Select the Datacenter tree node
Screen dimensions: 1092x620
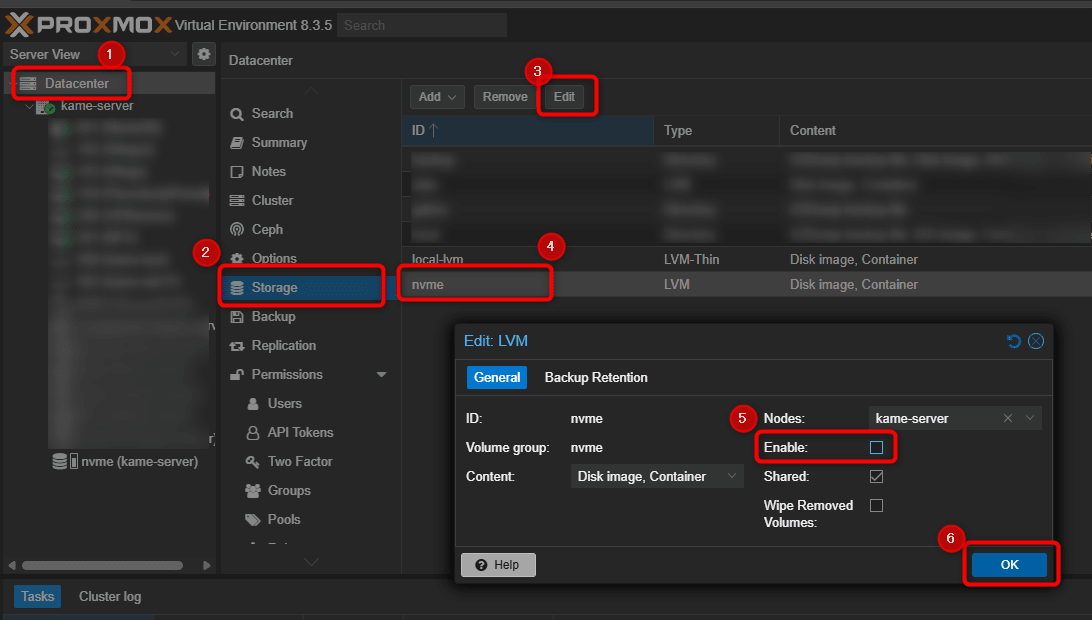point(77,84)
